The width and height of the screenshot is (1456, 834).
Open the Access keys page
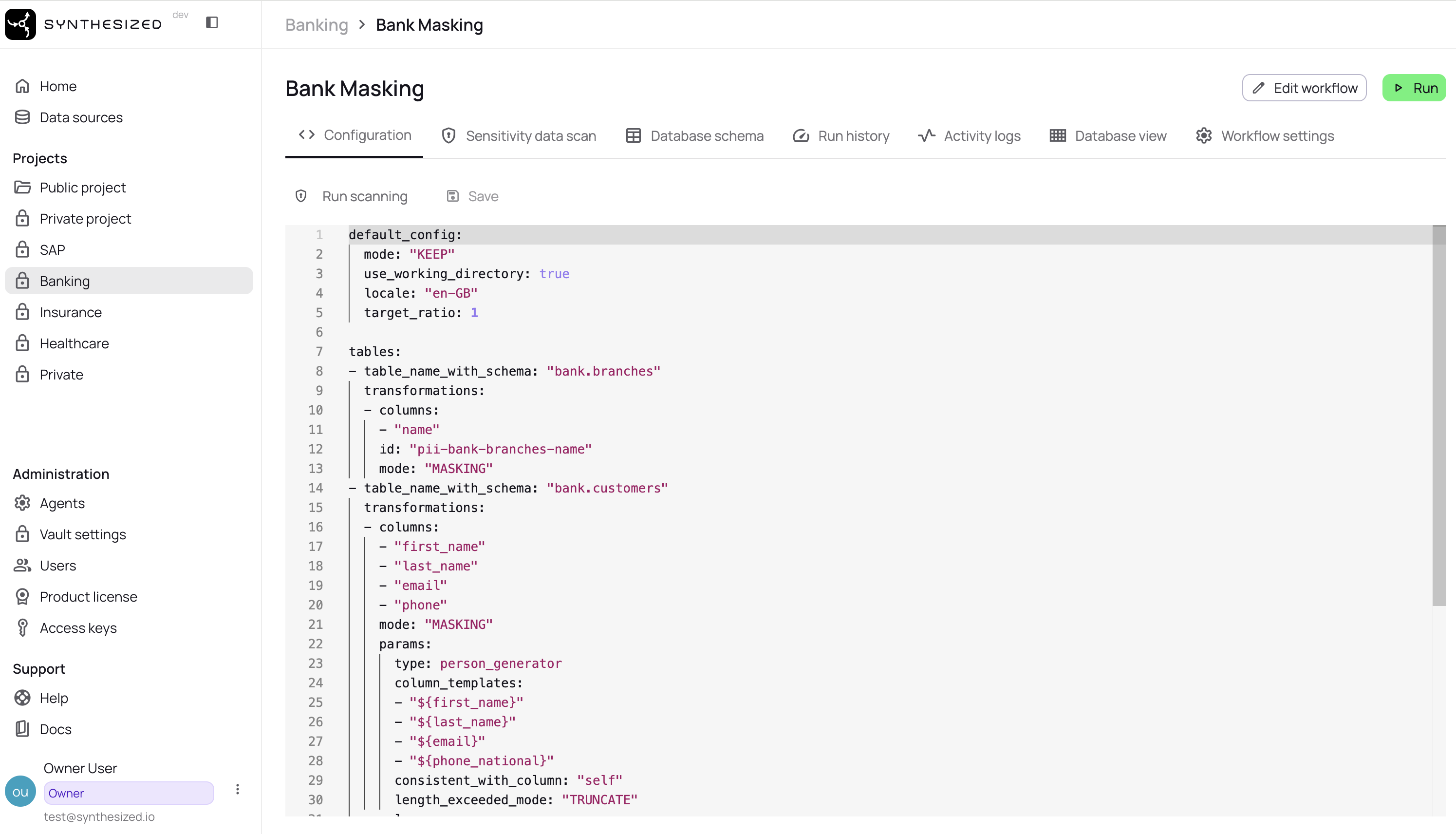78,628
